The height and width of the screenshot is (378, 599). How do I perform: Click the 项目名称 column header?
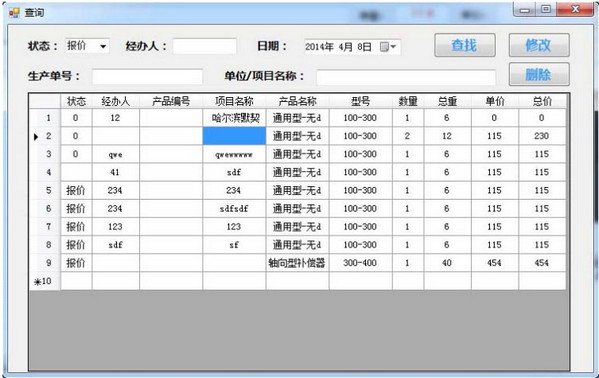(x=234, y=101)
